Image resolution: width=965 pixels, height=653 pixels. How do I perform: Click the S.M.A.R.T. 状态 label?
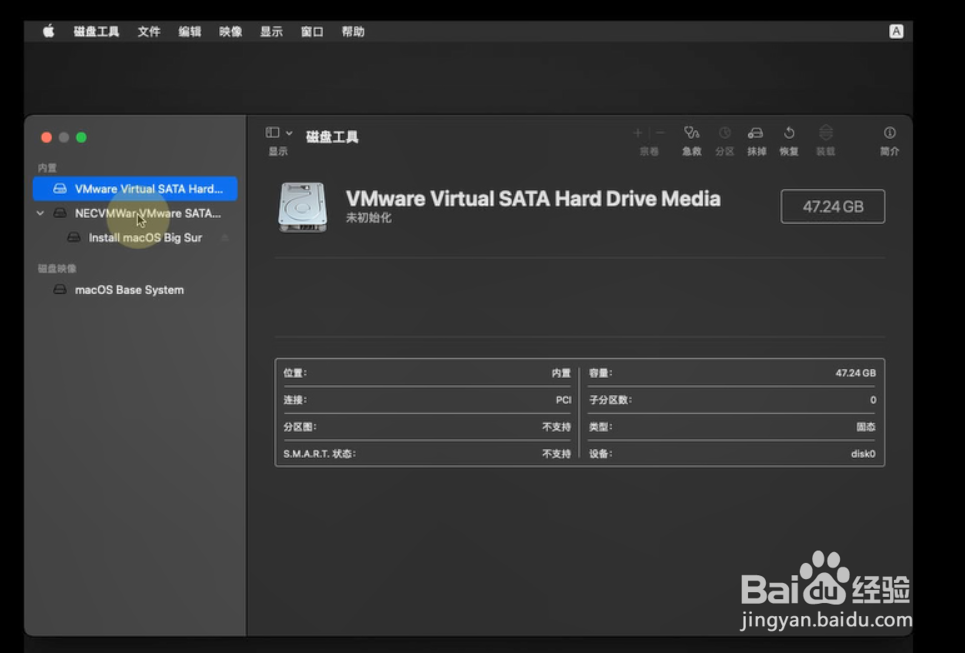[319, 454]
